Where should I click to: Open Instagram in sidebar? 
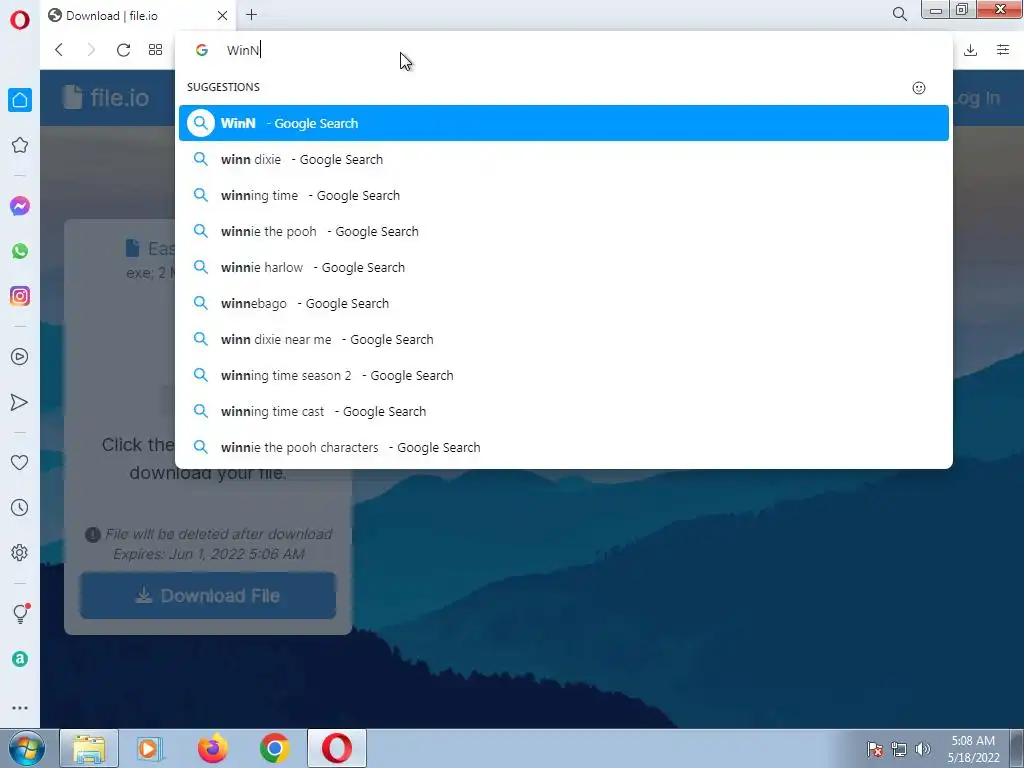click(20, 296)
